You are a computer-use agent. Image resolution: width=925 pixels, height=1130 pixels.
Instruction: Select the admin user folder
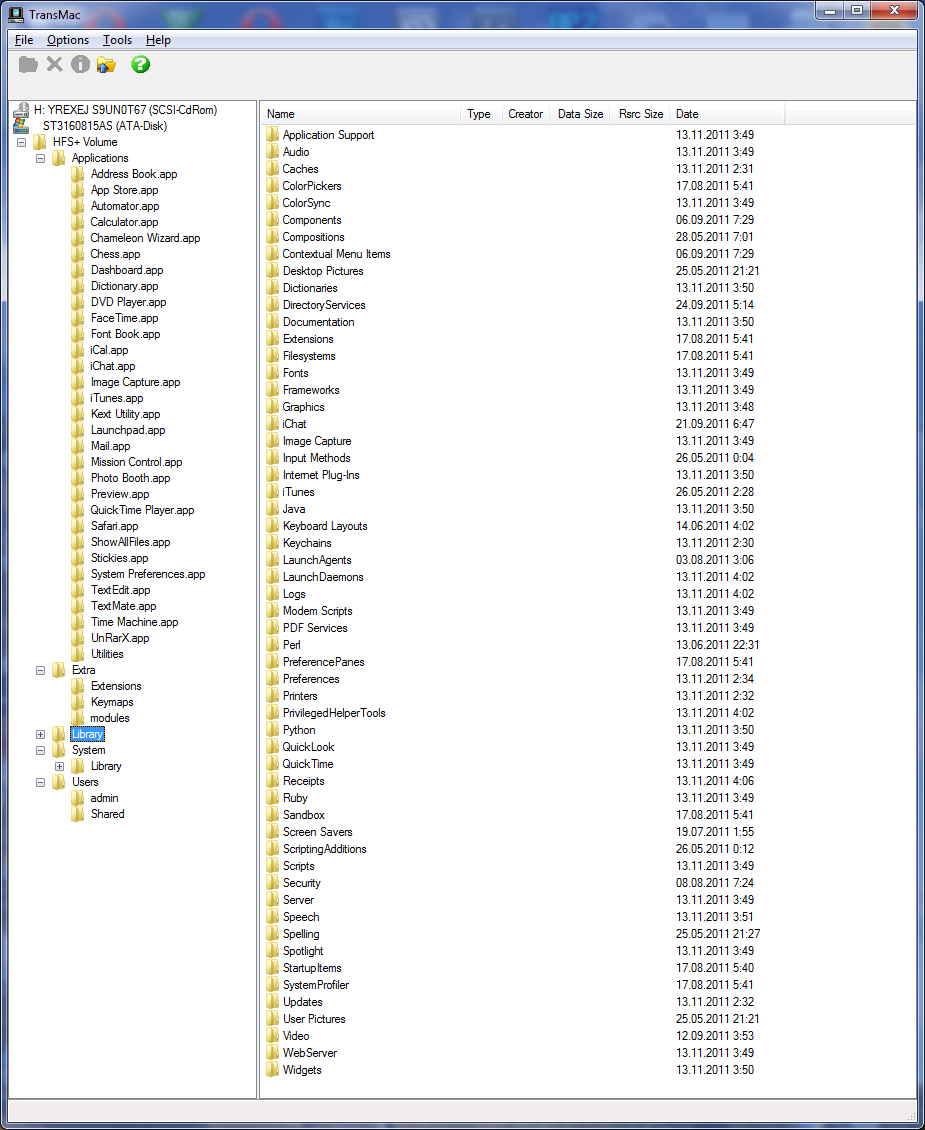coord(104,798)
